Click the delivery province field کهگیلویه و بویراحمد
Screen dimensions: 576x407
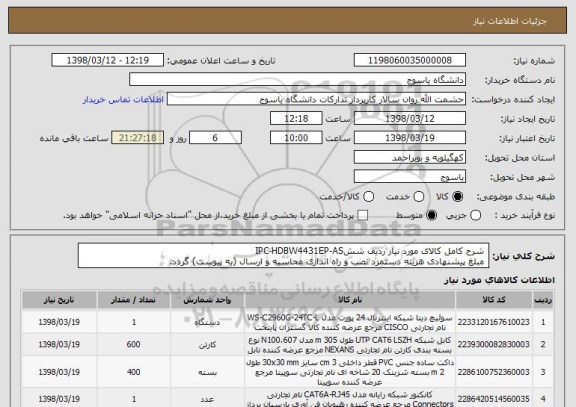coord(410,158)
